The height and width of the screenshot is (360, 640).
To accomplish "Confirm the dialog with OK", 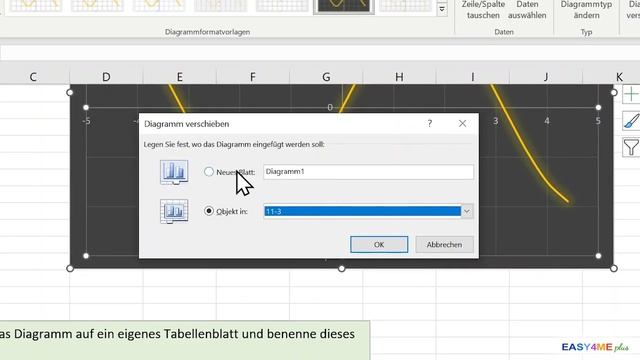I will tap(379, 244).
